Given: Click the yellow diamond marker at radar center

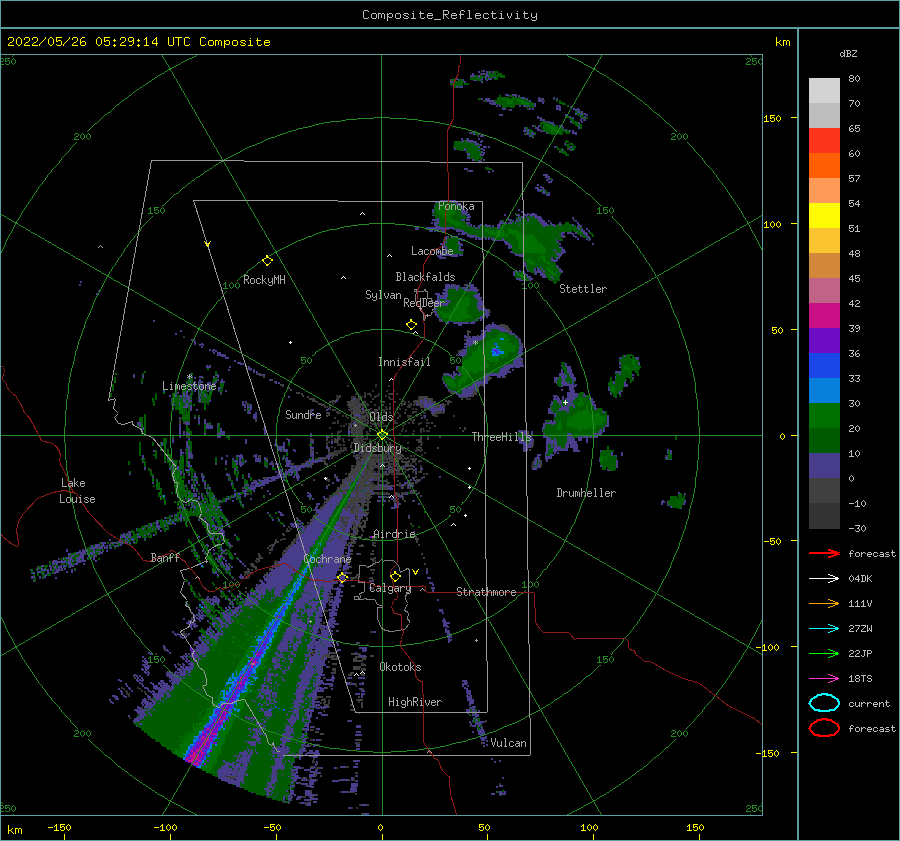Looking at the screenshot, I should 382,435.
